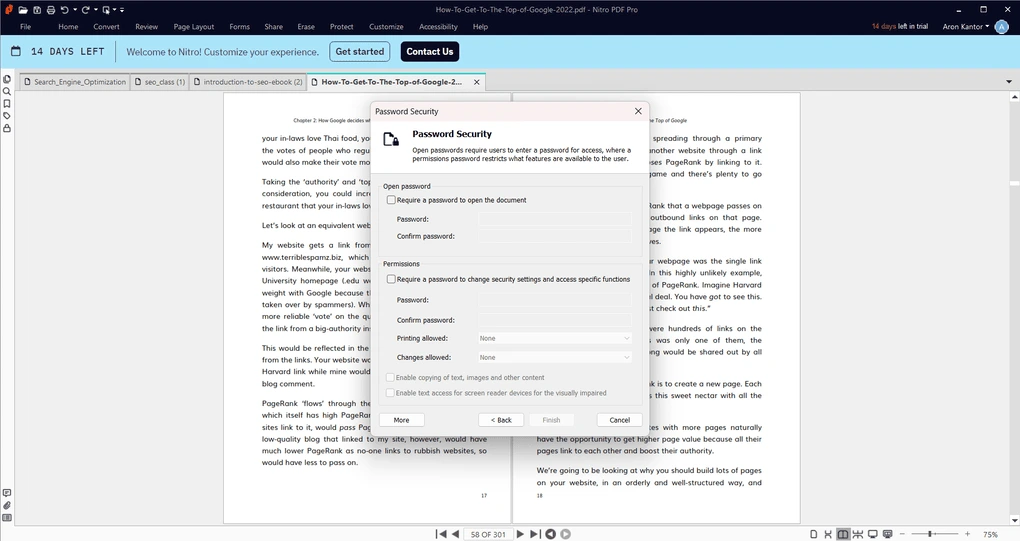1020x541 pixels.
Task: Click the user avatar icon at top right
Action: pyautogui.click(x=1002, y=26)
